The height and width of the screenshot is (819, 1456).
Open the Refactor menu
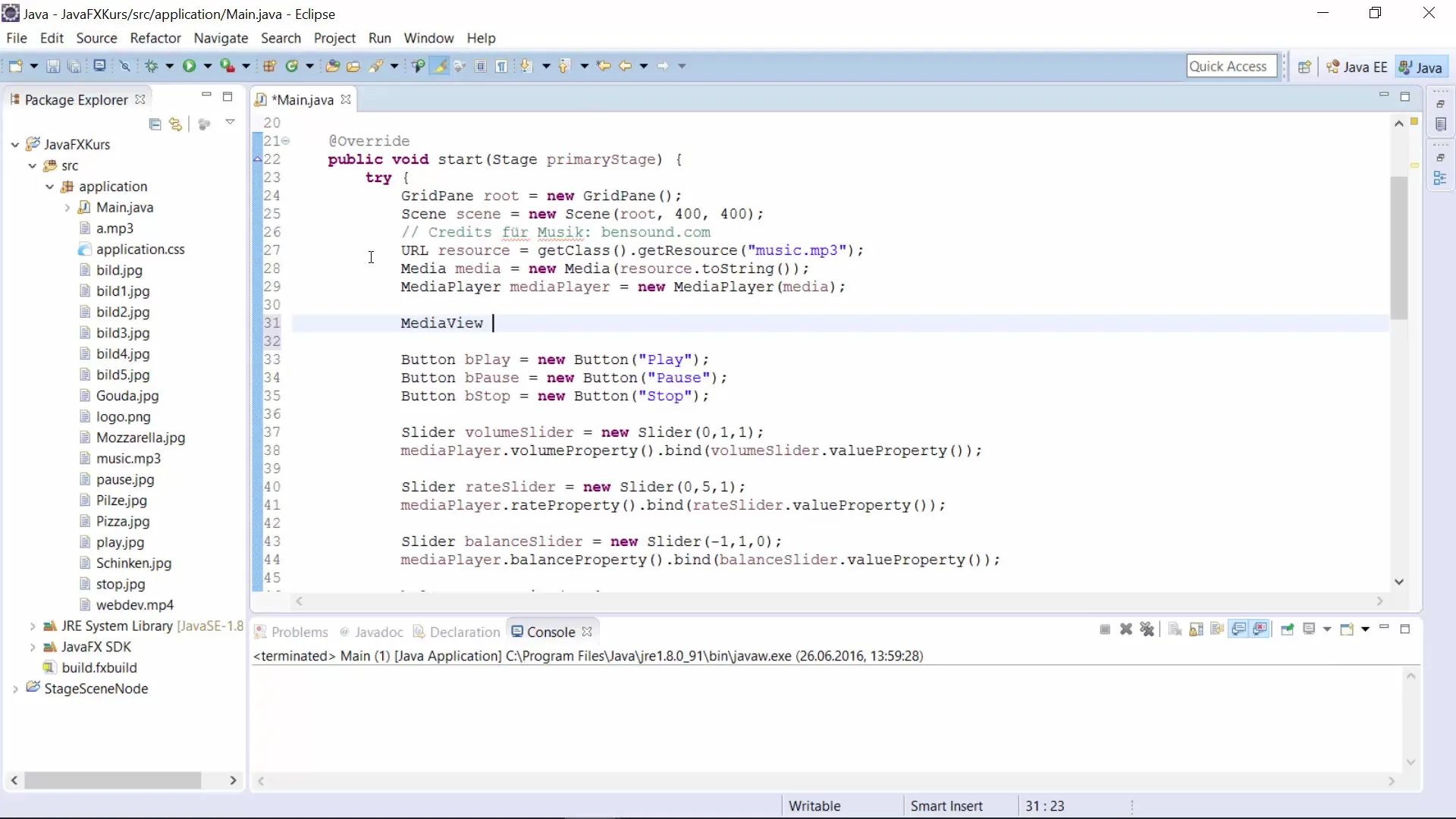point(155,38)
